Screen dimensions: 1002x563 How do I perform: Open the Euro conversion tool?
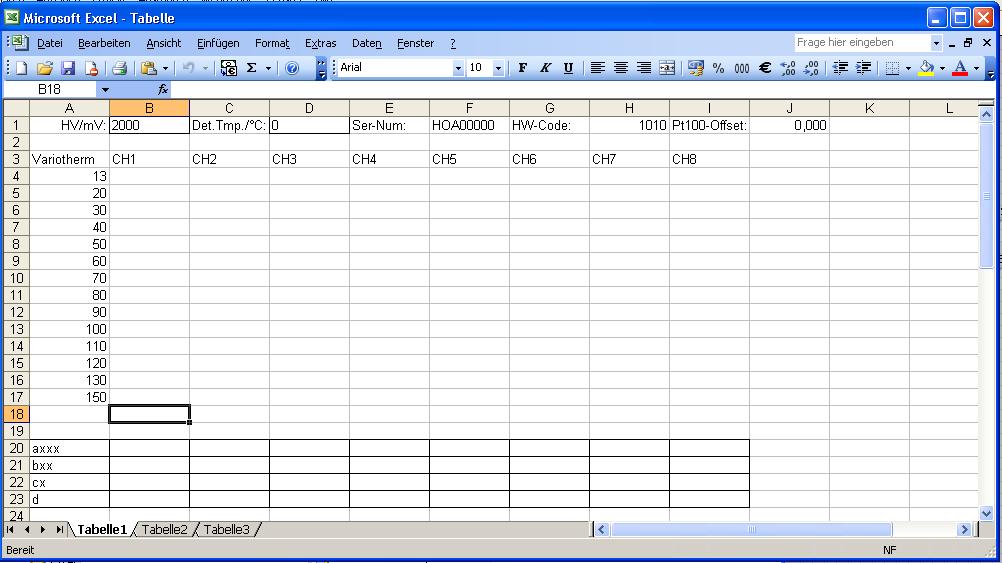point(228,68)
